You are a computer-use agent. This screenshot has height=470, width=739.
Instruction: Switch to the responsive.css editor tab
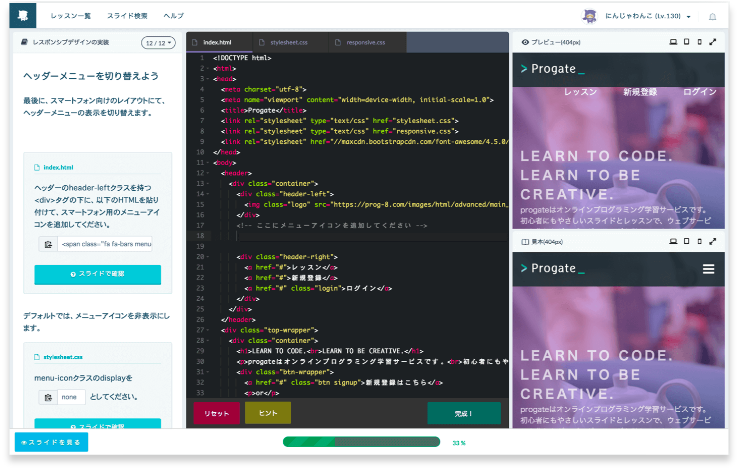pos(367,42)
